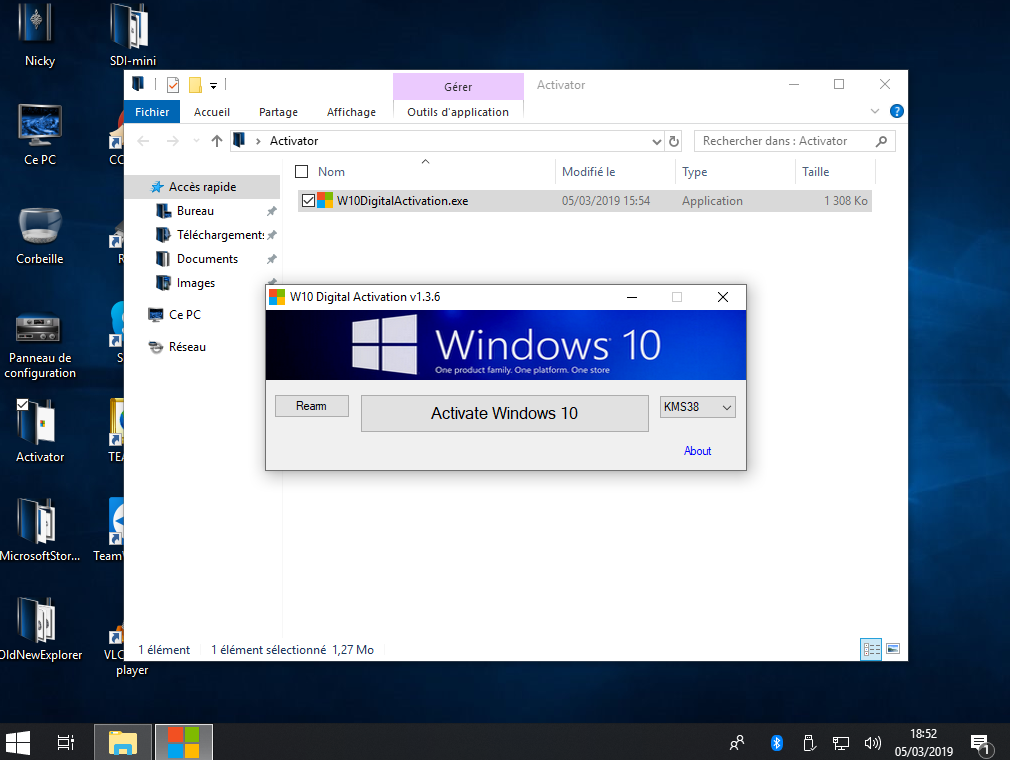Click the Activator address bar path

click(294, 141)
